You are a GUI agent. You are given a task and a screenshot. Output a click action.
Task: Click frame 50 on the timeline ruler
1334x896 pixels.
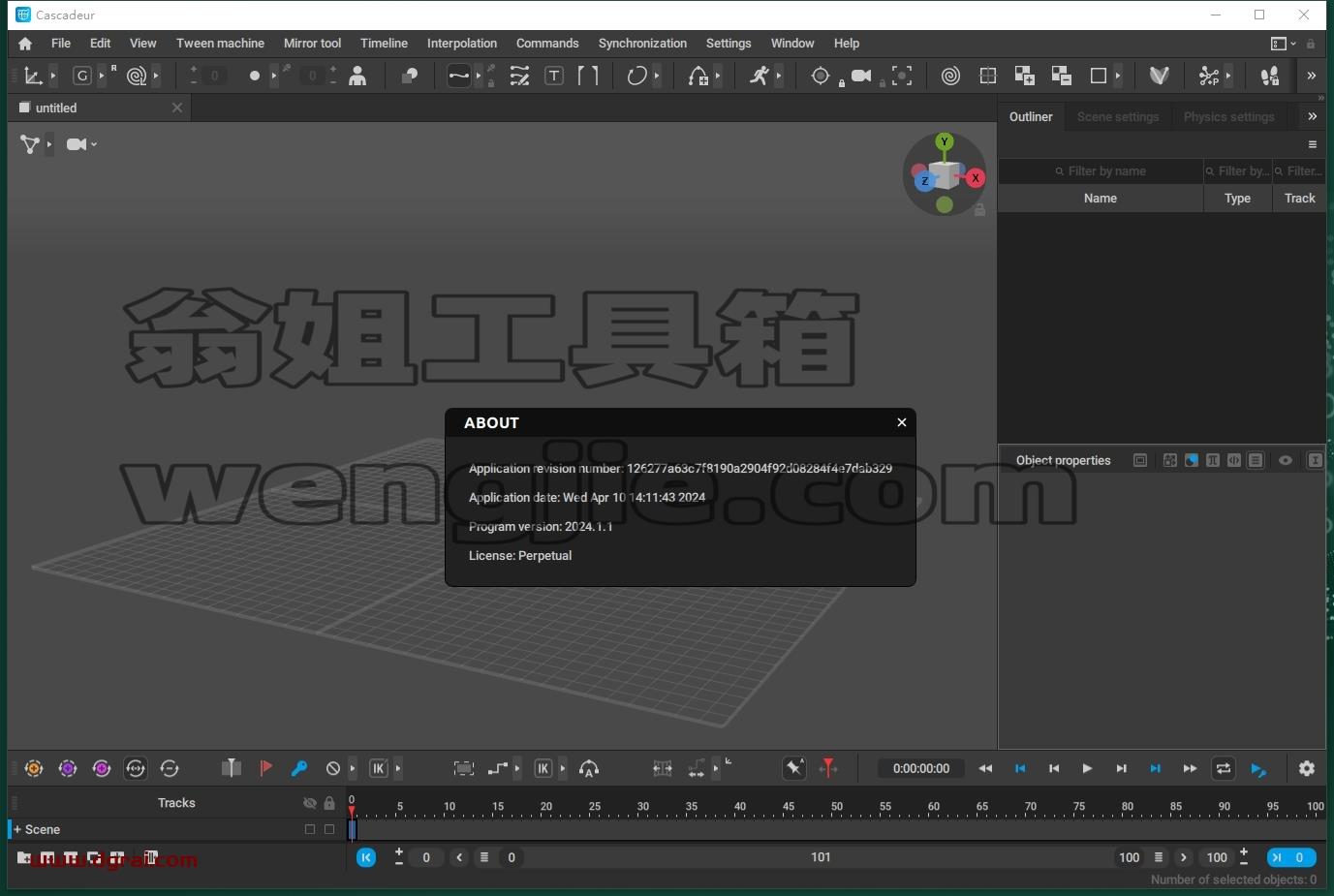click(836, 807)
